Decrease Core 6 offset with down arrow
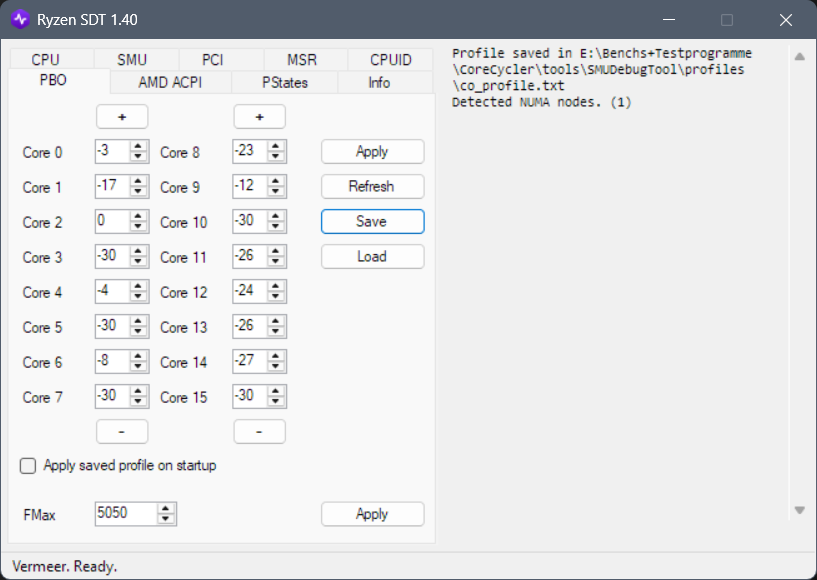The image size is (817, 580). click(x=139, y=366)
